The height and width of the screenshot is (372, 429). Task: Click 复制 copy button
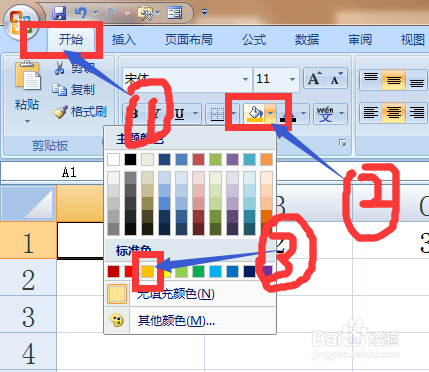click(x=74, y=90)
